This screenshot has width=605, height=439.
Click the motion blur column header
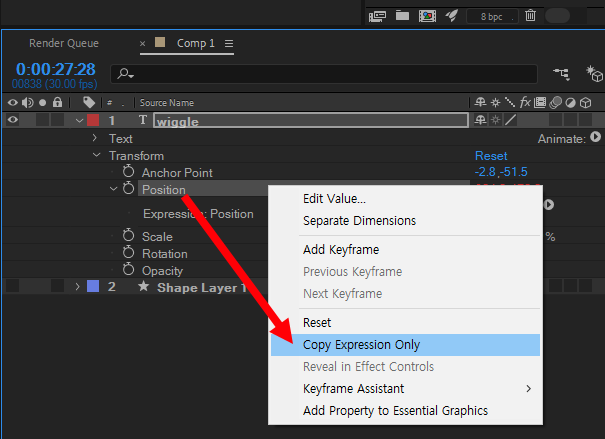click(556, 103)
